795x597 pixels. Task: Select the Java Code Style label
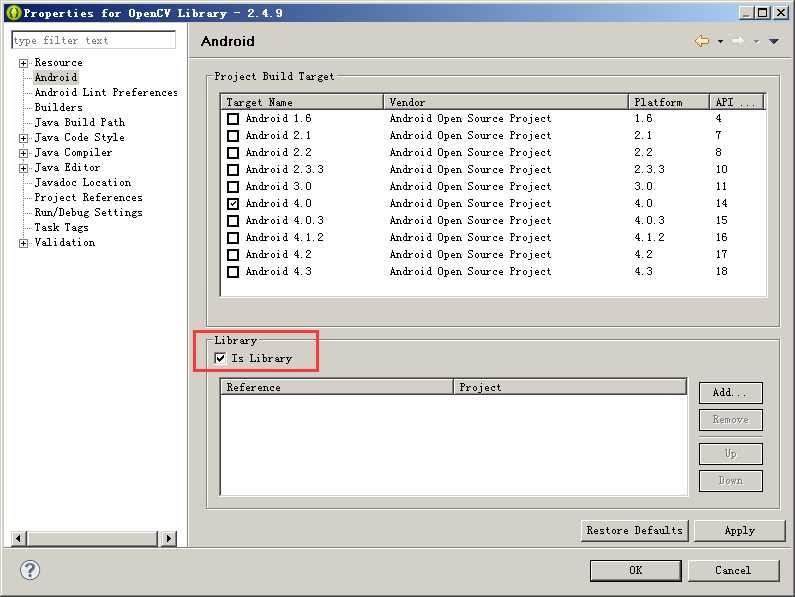[x=80, y=137]
